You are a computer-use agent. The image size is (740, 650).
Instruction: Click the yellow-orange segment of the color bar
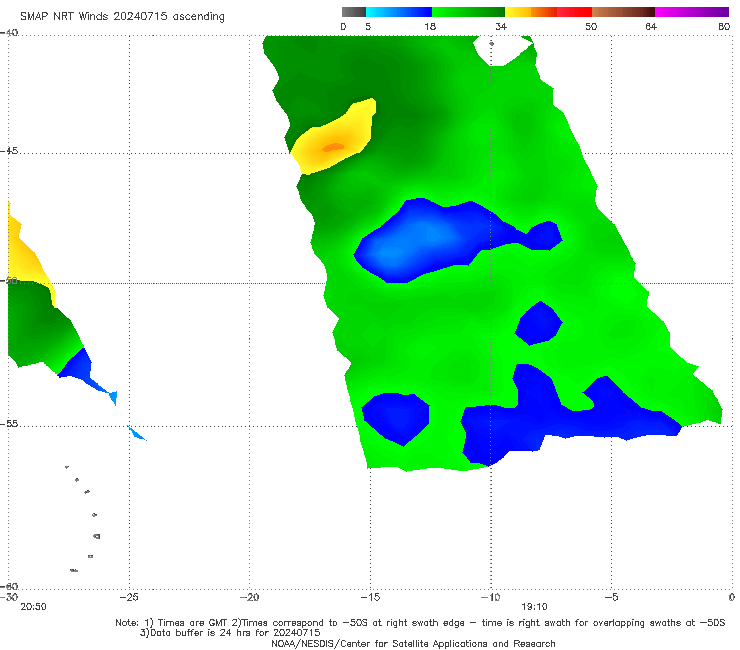(531, 12)
